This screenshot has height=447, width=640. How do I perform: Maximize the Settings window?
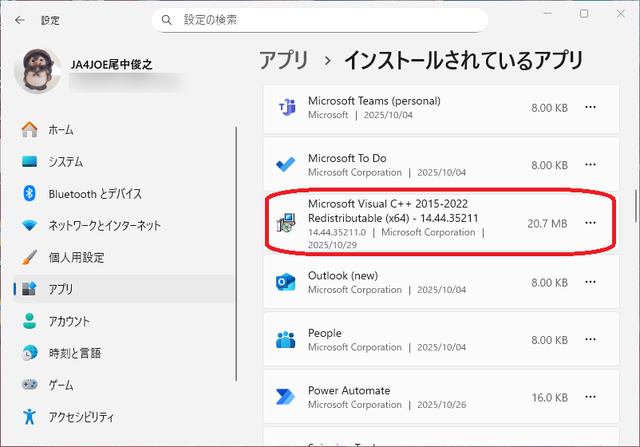point(584,13)
